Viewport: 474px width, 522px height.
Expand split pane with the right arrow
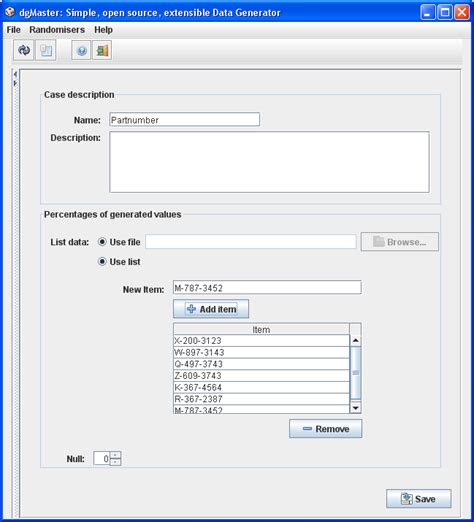coord(15,83)
